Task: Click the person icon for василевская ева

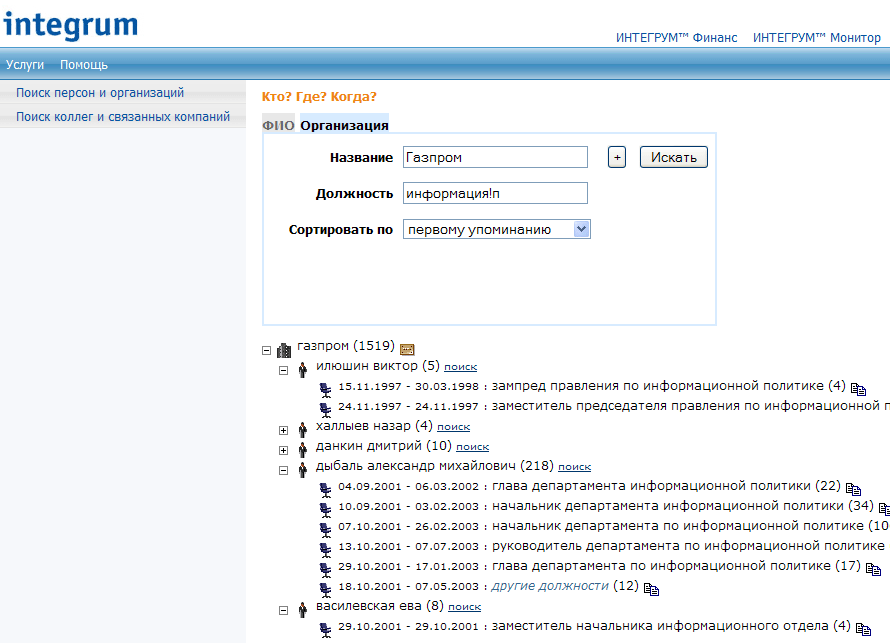Action: pos(303,610)
